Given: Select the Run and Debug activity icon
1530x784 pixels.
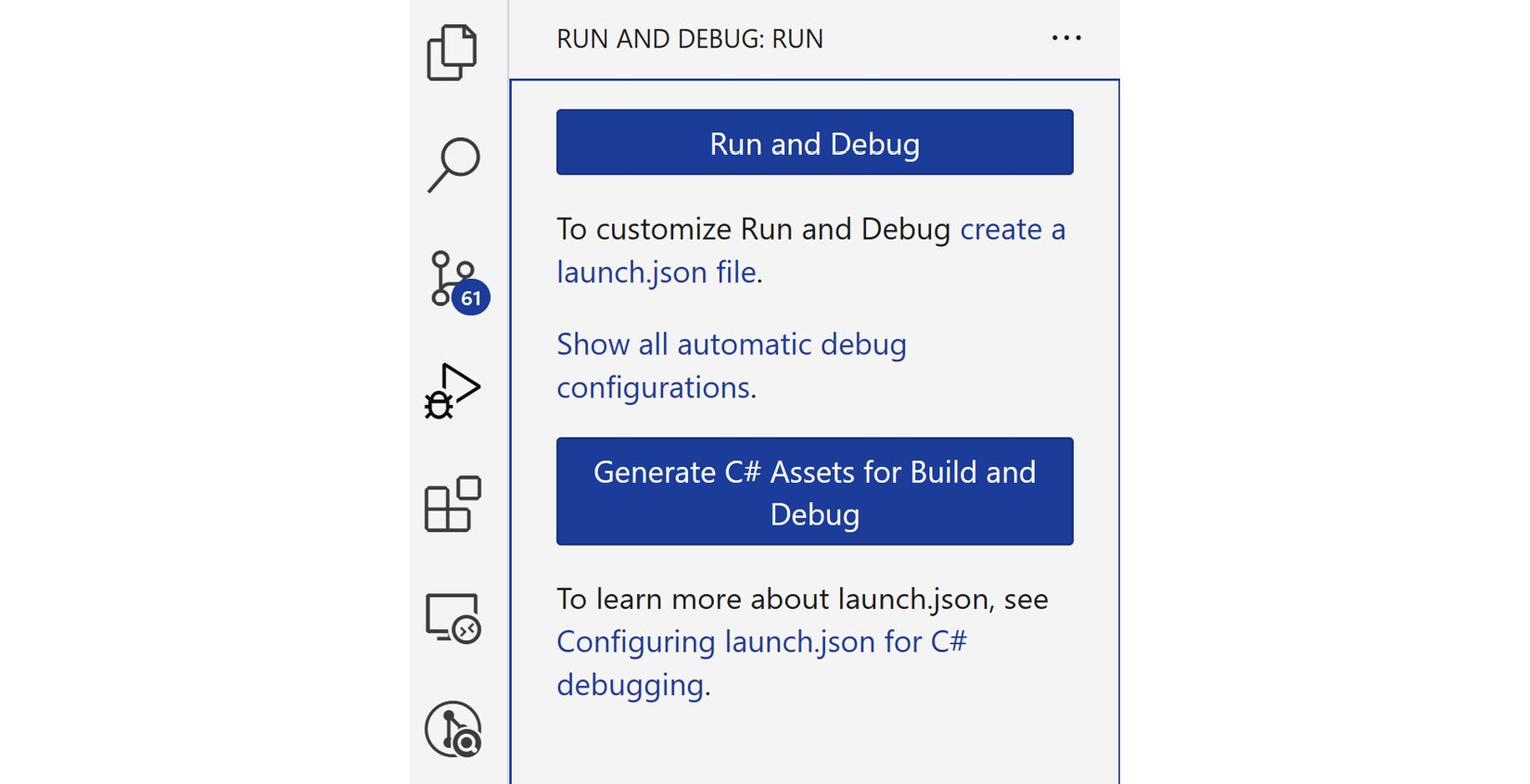Looking at the screenshot, I should tap(453, 391).
